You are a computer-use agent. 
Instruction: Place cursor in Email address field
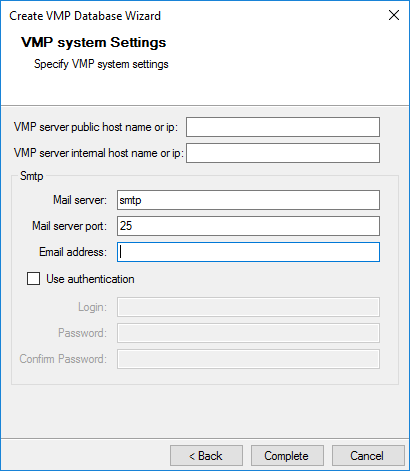click(x=248, y=252)
